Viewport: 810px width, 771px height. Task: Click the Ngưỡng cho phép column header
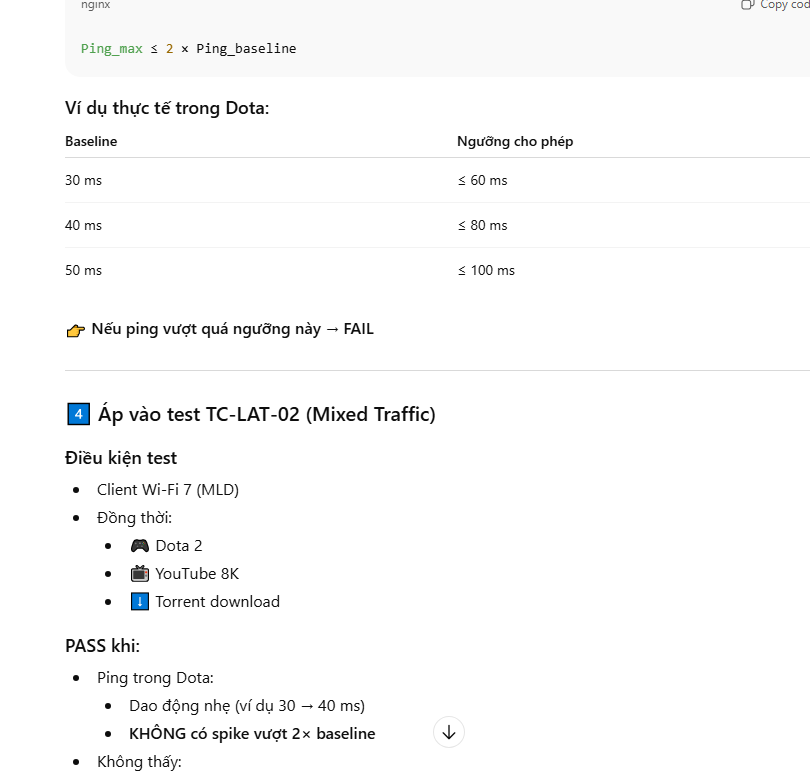(514, 141)
